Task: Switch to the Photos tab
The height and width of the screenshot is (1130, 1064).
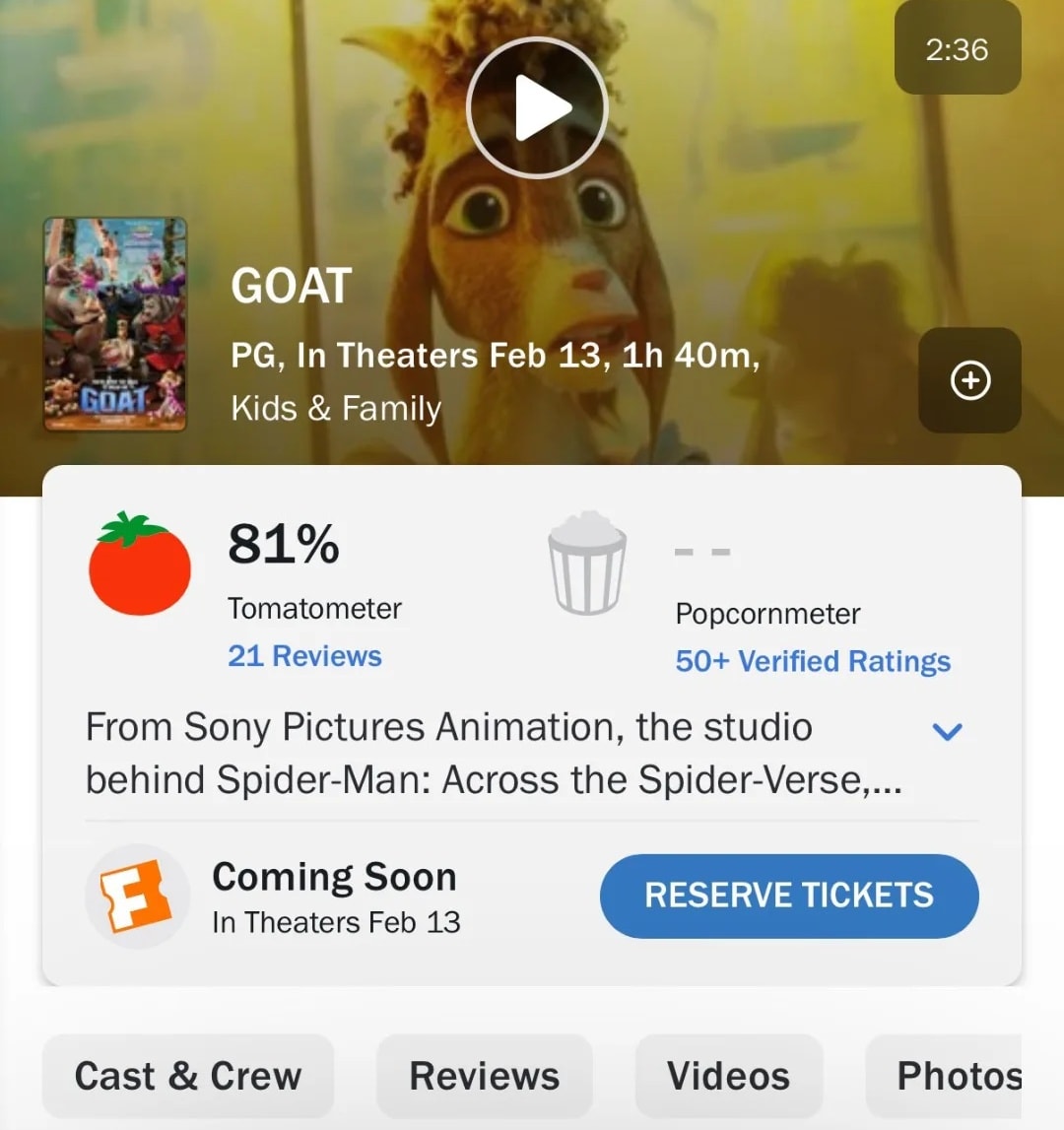Action: pyautogui.click(x=945, y=1076)
